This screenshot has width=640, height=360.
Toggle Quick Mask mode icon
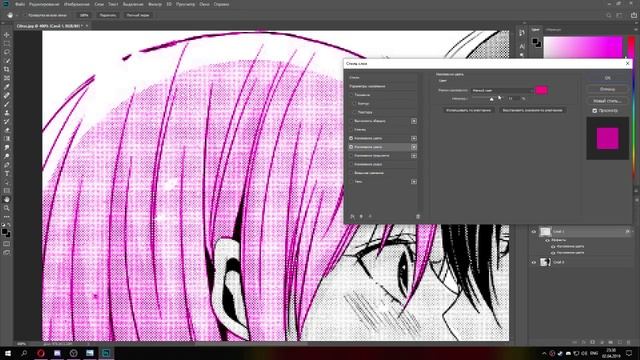(x=7, y=244)
